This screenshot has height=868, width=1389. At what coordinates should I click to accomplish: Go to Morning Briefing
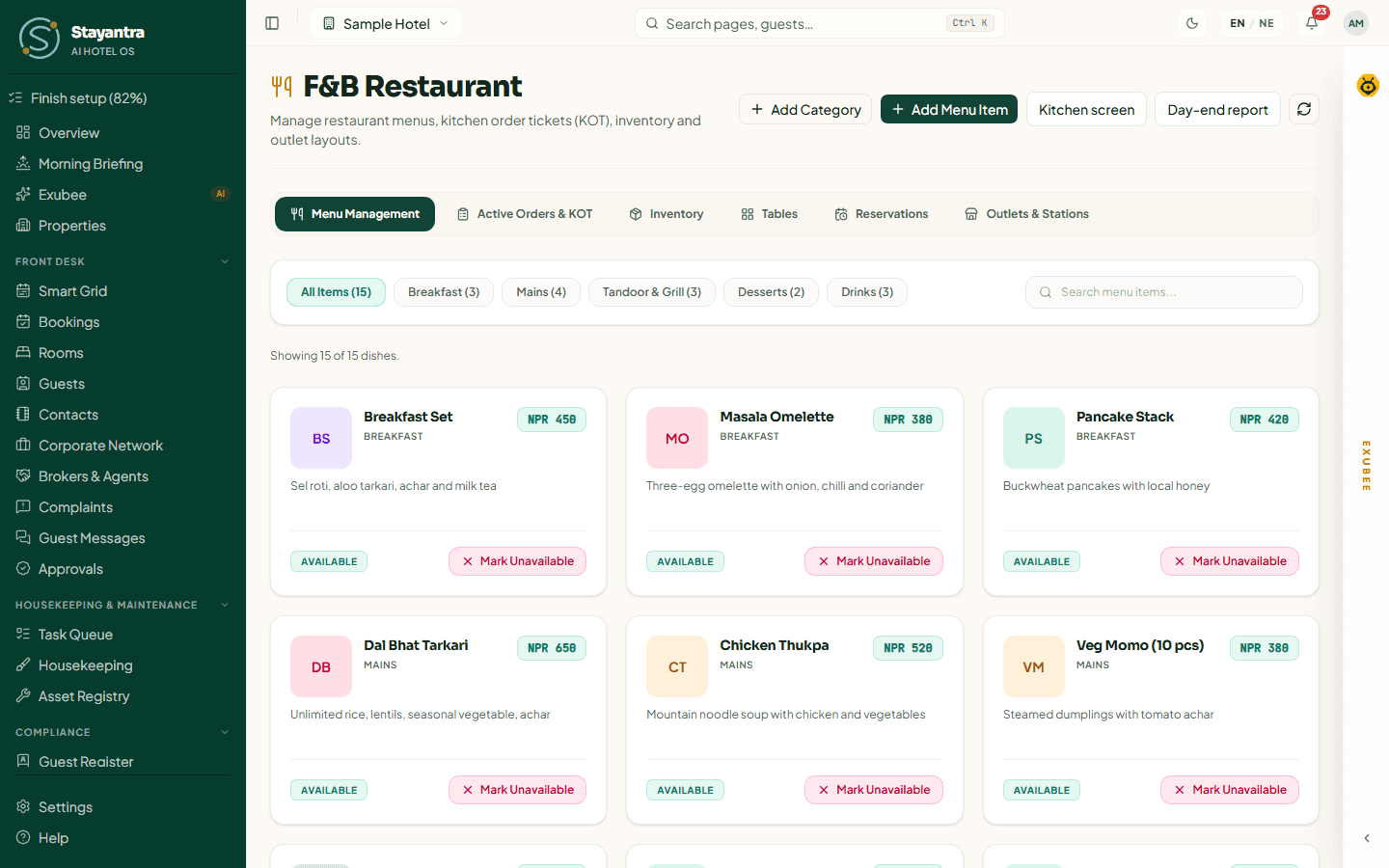[x=123, y=164]
